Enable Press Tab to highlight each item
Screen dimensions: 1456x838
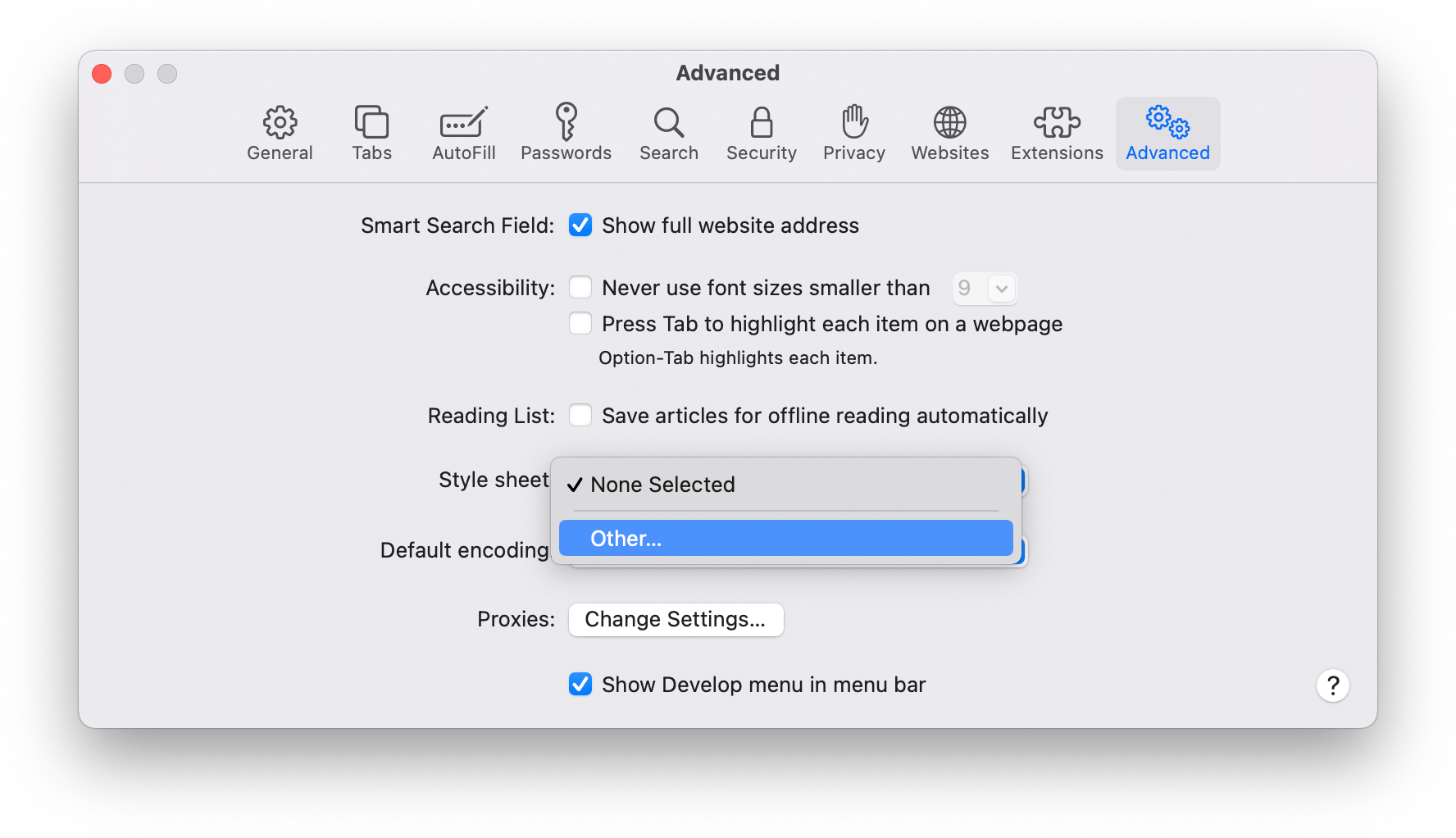pyautogui.click(x=580, y=324)
